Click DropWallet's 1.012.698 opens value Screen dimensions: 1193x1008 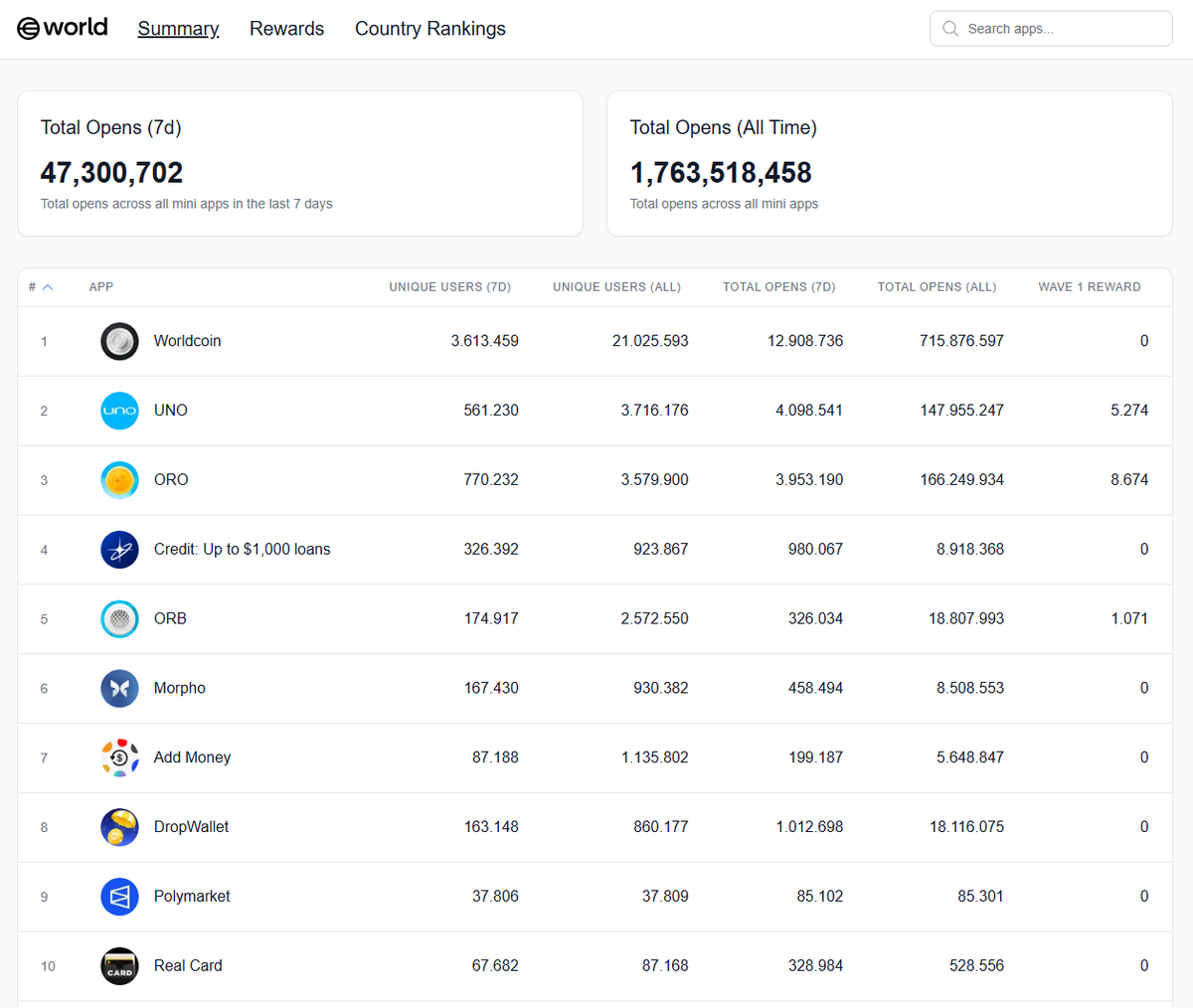point(809,827)
